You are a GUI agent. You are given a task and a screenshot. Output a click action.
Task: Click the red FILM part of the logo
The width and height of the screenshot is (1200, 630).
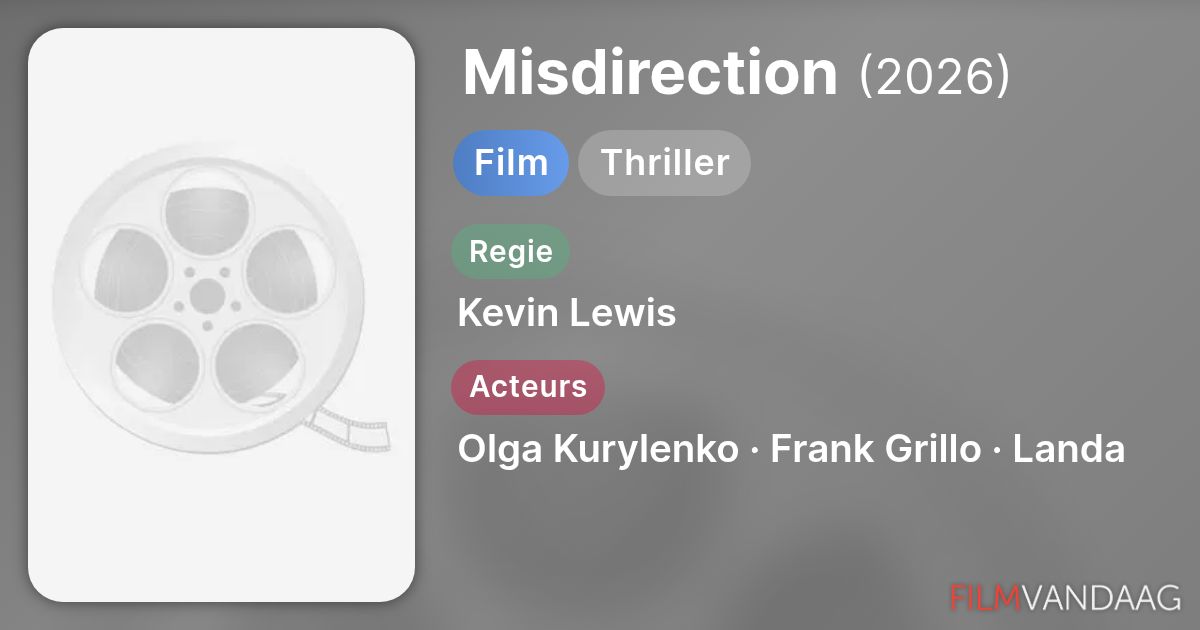click(x=984, y=596)
